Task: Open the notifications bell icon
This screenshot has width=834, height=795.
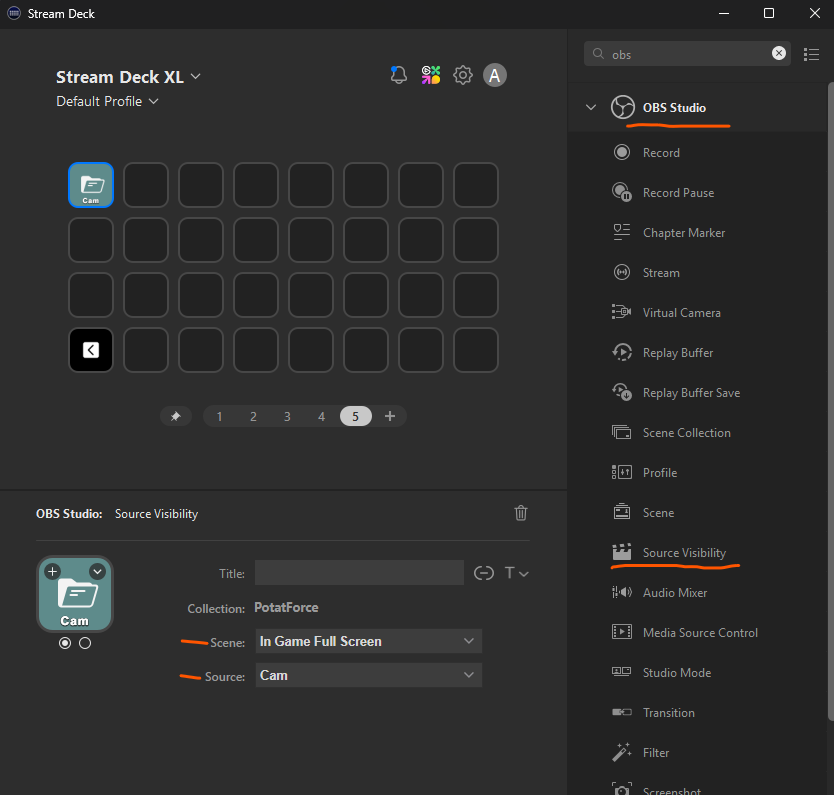Action: click(x=398, y=75)
